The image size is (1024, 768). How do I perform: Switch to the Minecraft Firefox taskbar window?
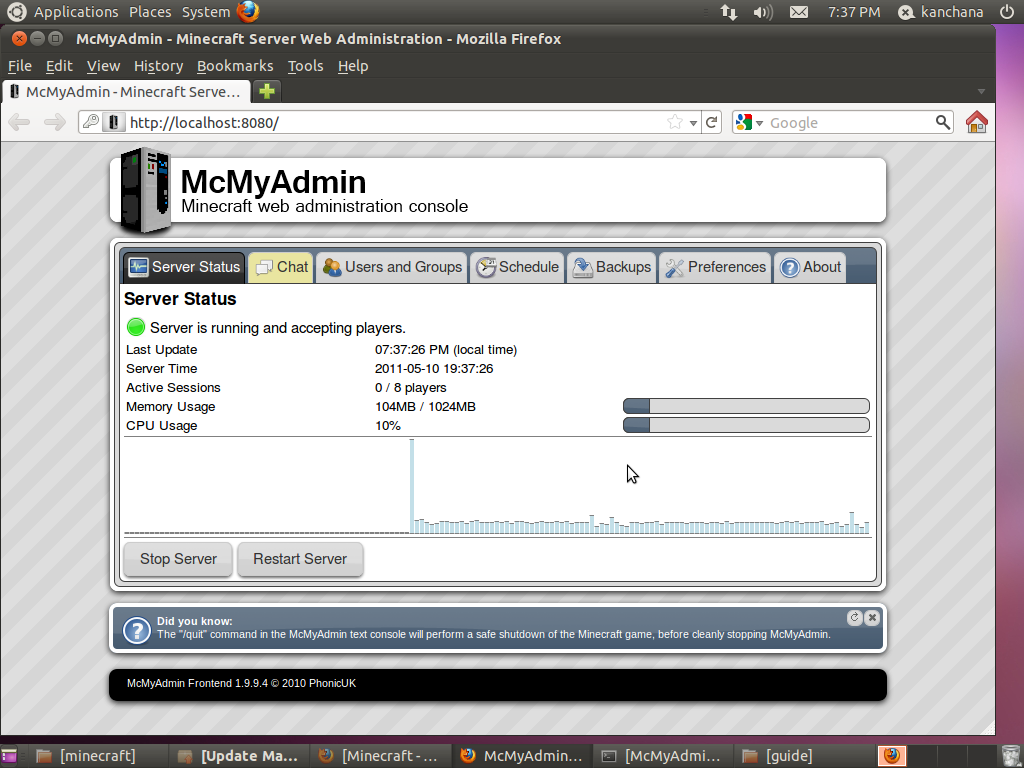379,756
